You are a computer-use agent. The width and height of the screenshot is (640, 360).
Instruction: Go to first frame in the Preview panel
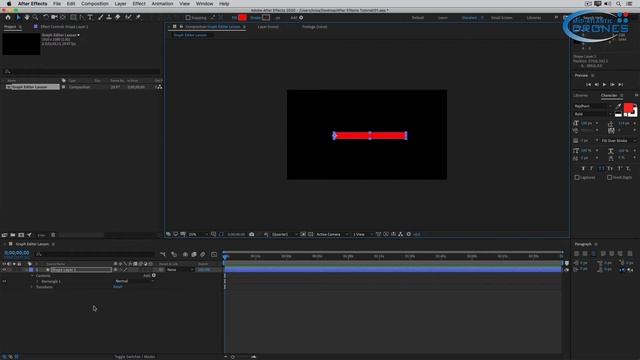click(588, 84)
